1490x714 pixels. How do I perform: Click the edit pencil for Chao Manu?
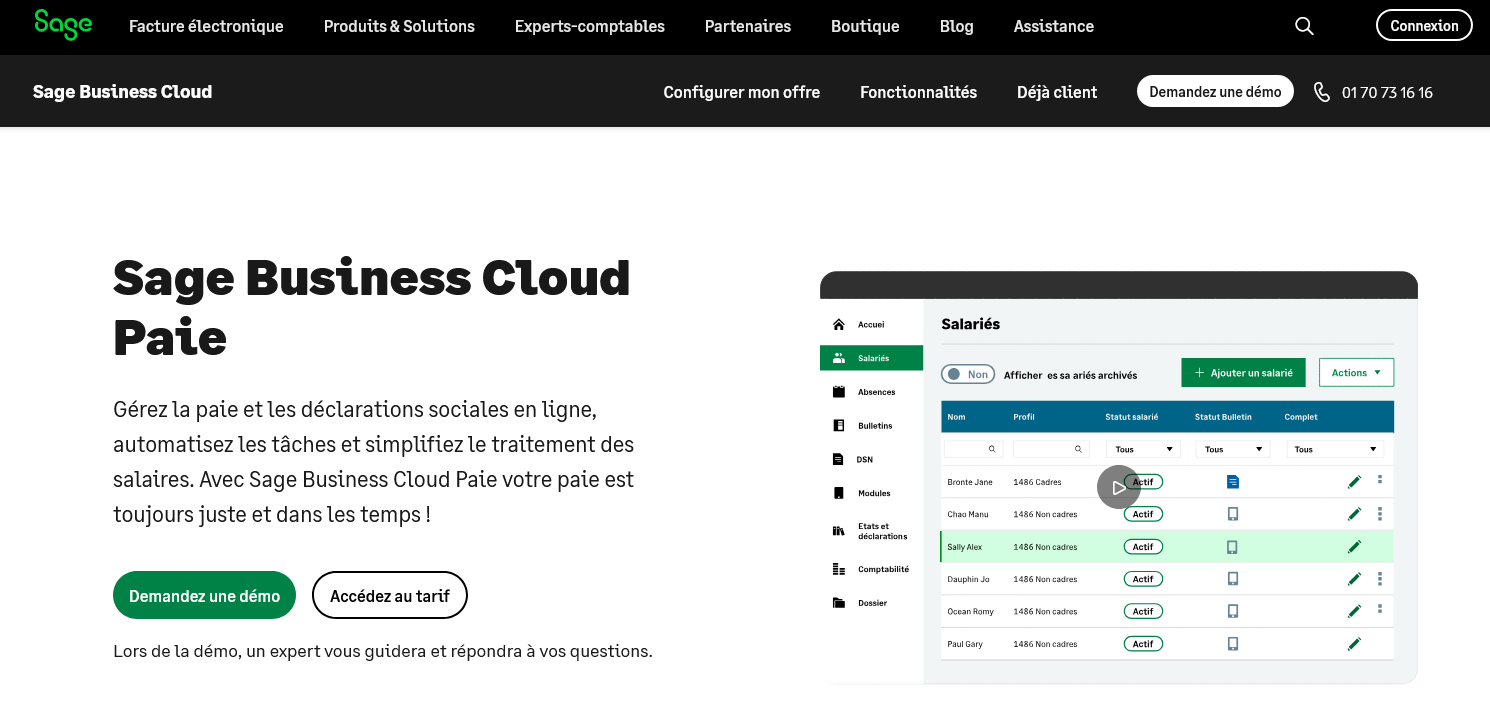coord(1355,514)
